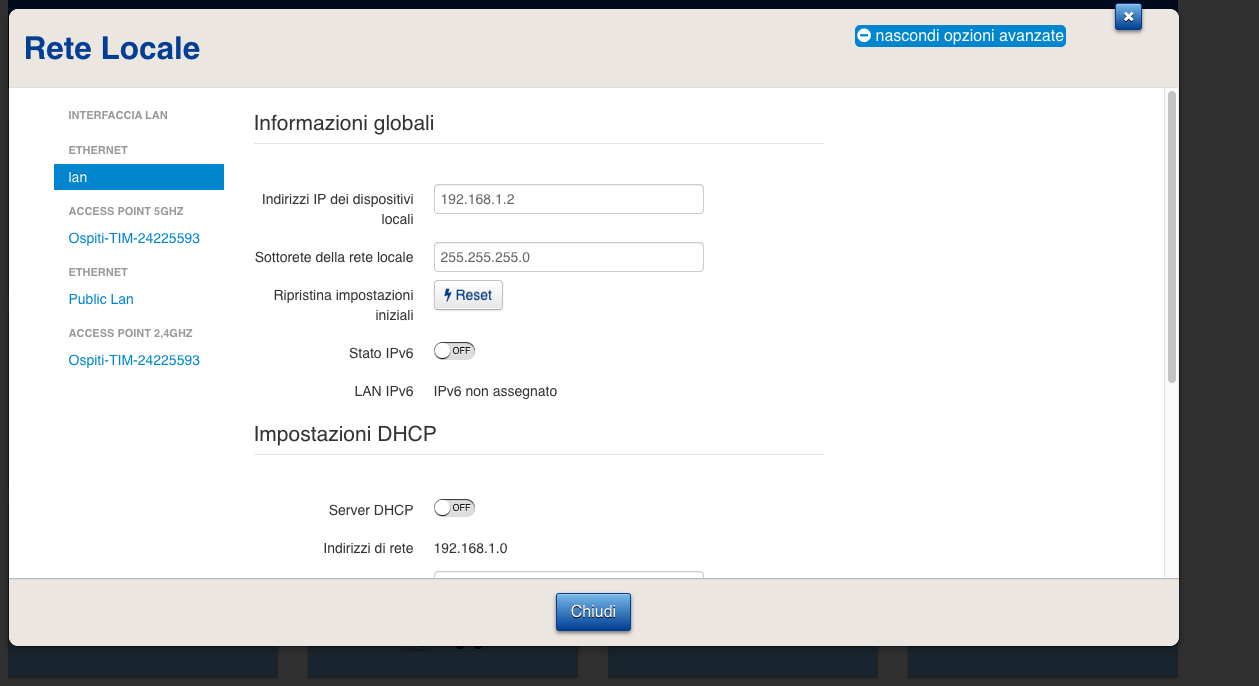Click the partially visible field below Indirizzi di rete
This screenshot has height=686, width=1259.
(x=568, y=575)
